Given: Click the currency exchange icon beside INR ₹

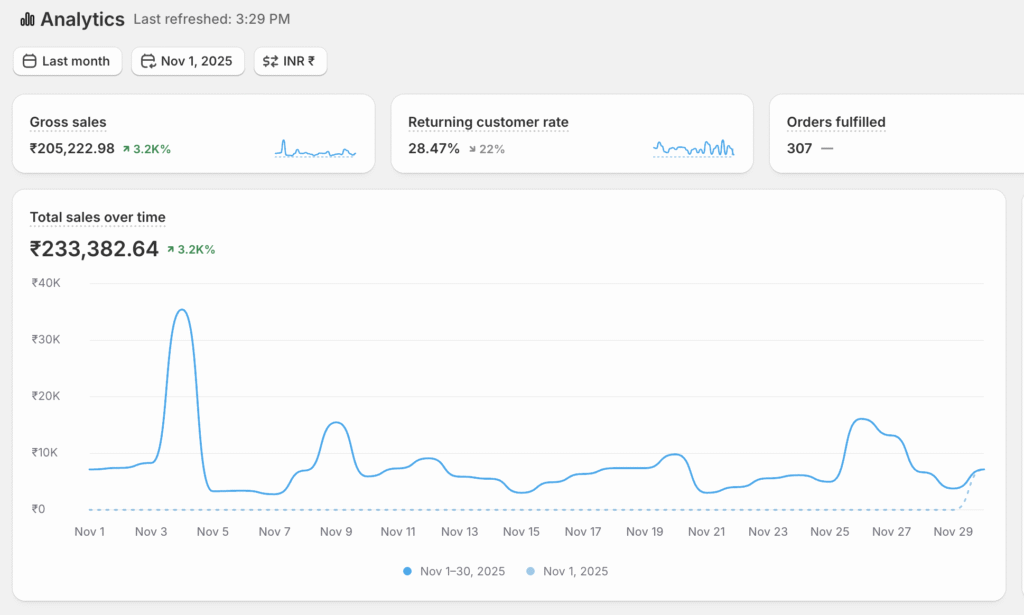Looking at the screenshot, I should [270, 61].
